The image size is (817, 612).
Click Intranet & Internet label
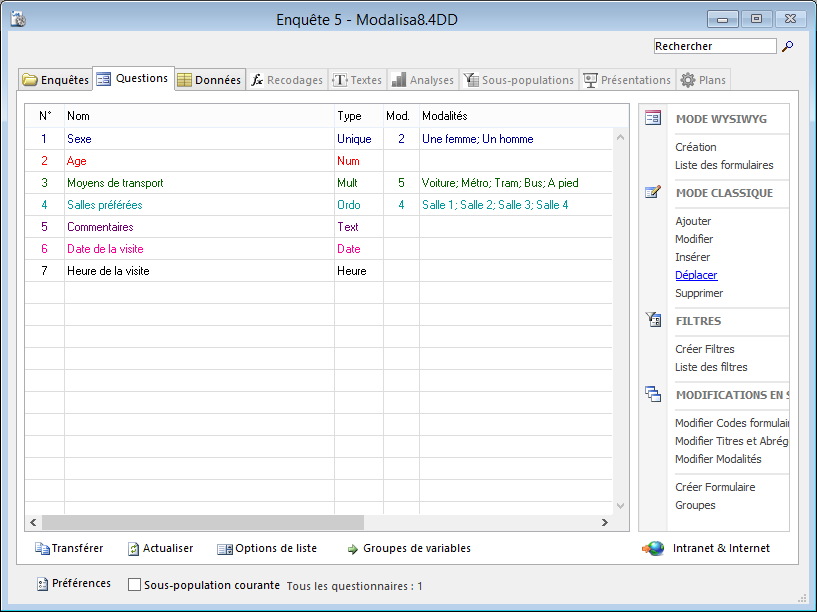pyautogui.click(x=721, y=548)
